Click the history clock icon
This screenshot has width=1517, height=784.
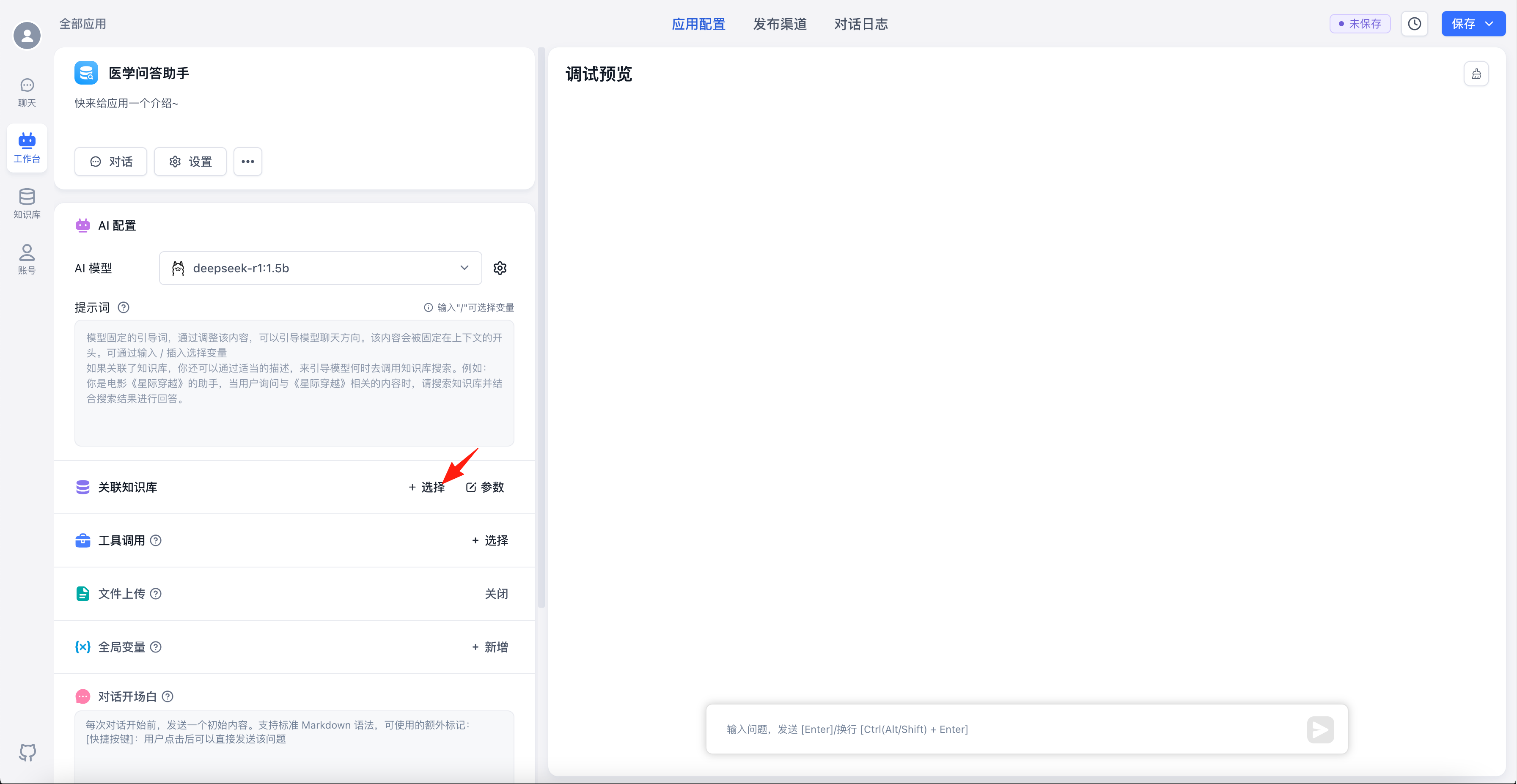[1414, 24]
